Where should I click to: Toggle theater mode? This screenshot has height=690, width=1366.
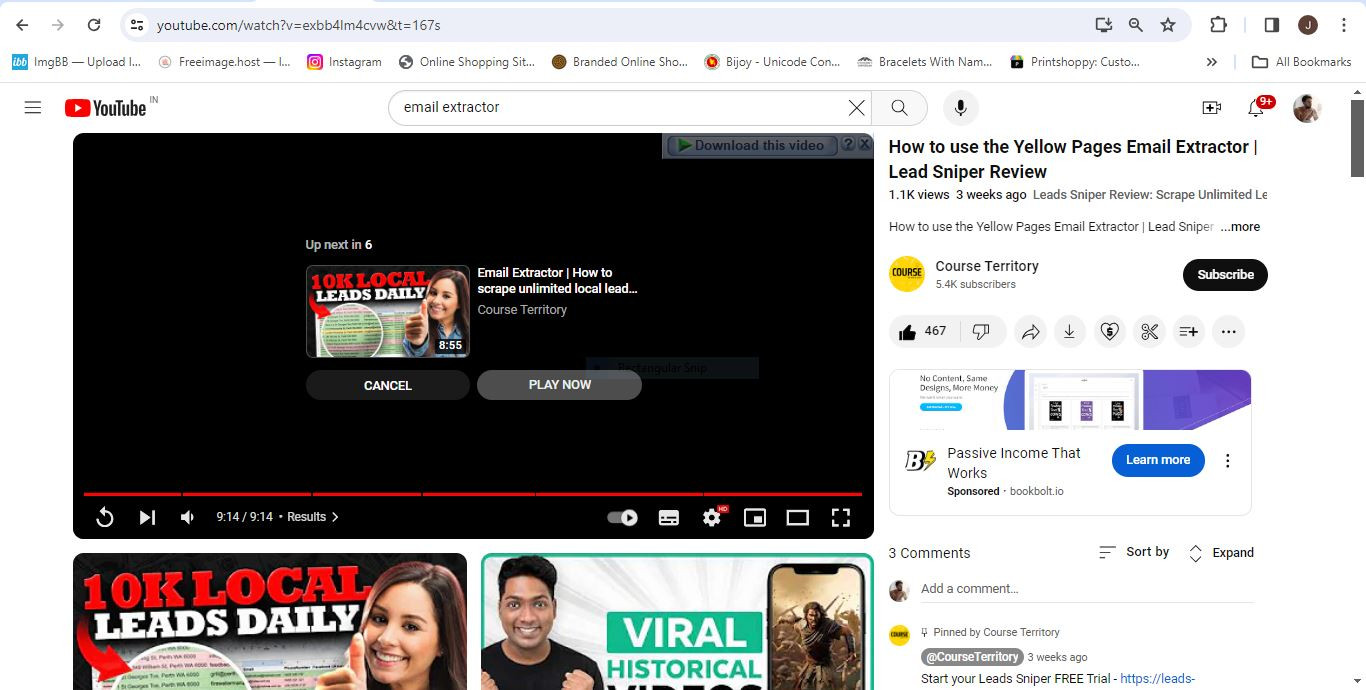[797, 517]
